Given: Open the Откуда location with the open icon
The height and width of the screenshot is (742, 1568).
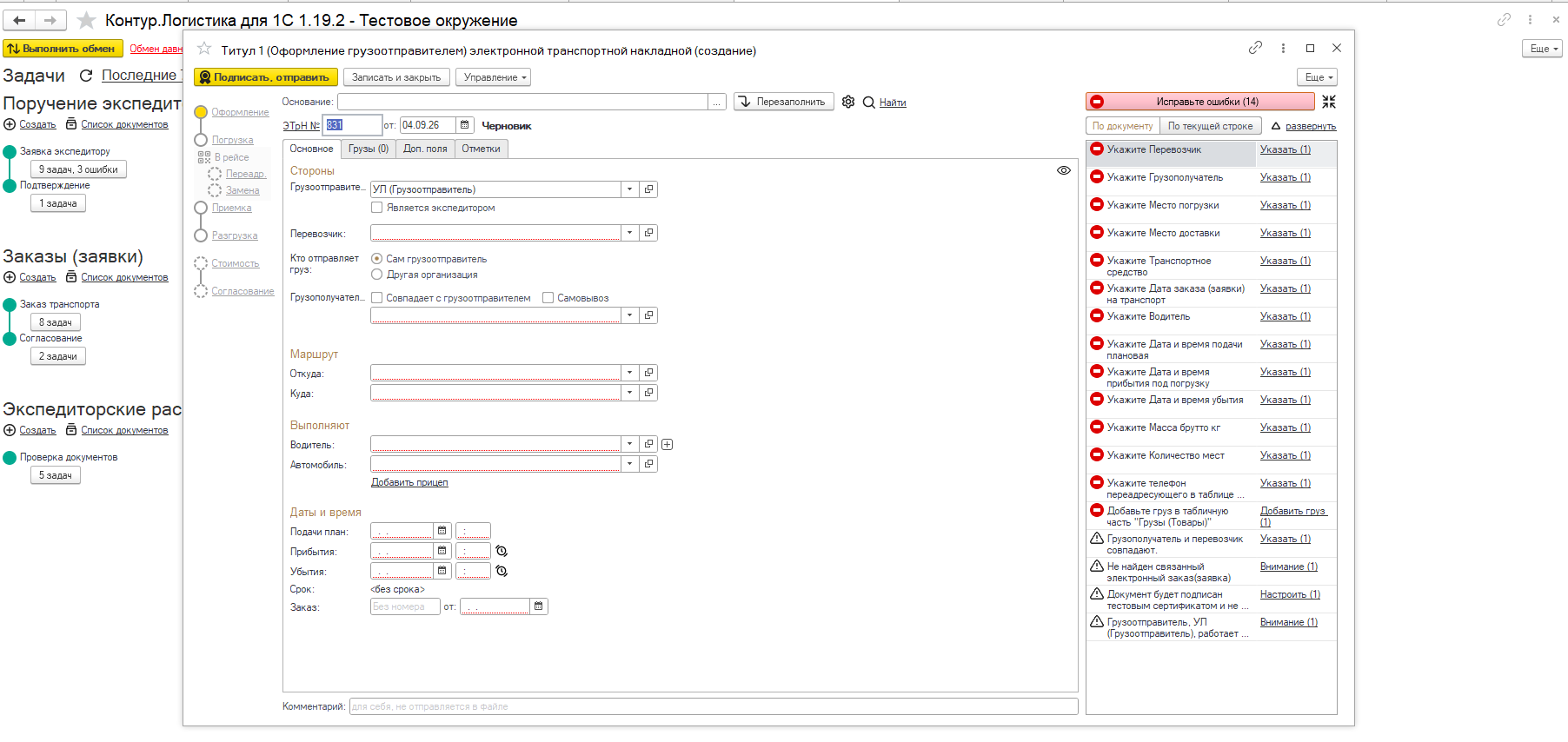Looking at the screenshot, I should click(x=648, y=373).
